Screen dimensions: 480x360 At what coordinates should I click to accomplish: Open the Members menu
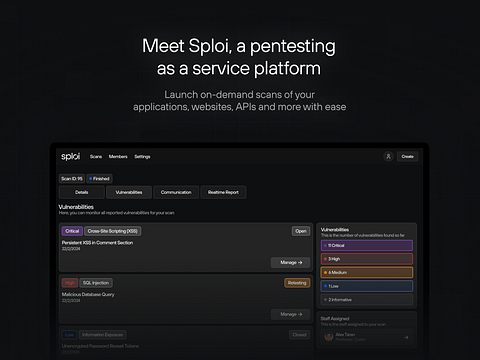coord(118,157)
